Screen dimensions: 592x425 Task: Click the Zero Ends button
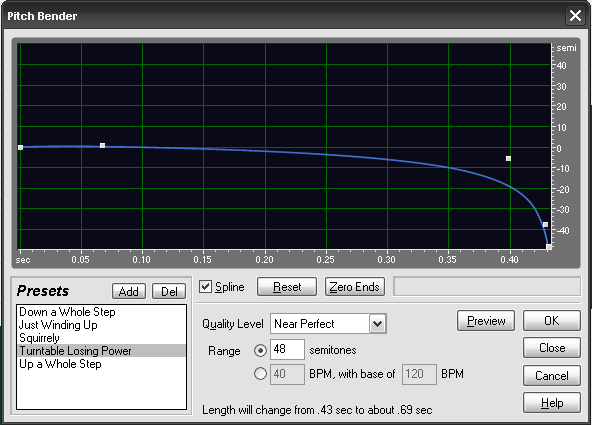(x=355, y=287)
